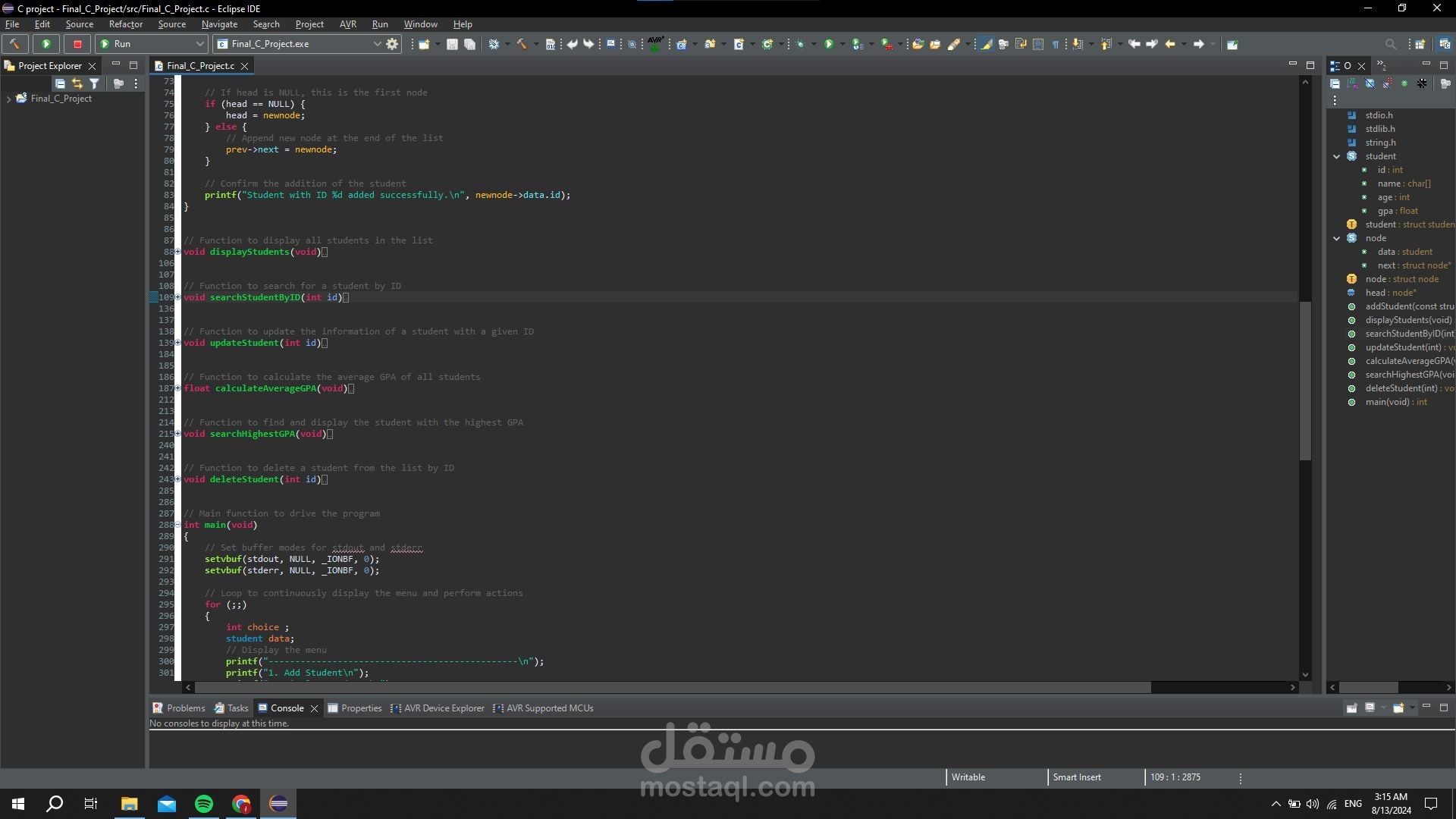Click the Debug bug icon

(x=800, y=44)
